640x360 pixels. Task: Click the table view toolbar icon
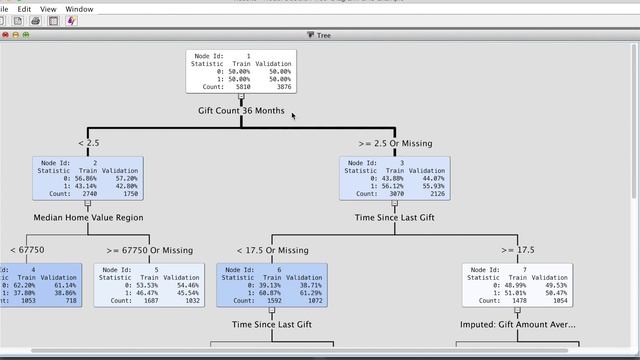pyautogui.click(x=53, y=21)
